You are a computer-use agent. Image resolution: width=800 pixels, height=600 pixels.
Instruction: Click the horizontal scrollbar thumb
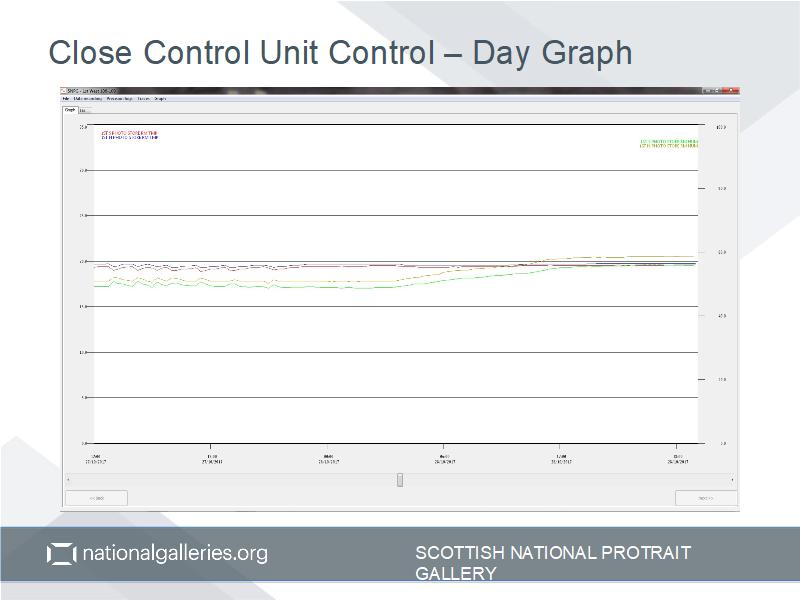(400, 480)
